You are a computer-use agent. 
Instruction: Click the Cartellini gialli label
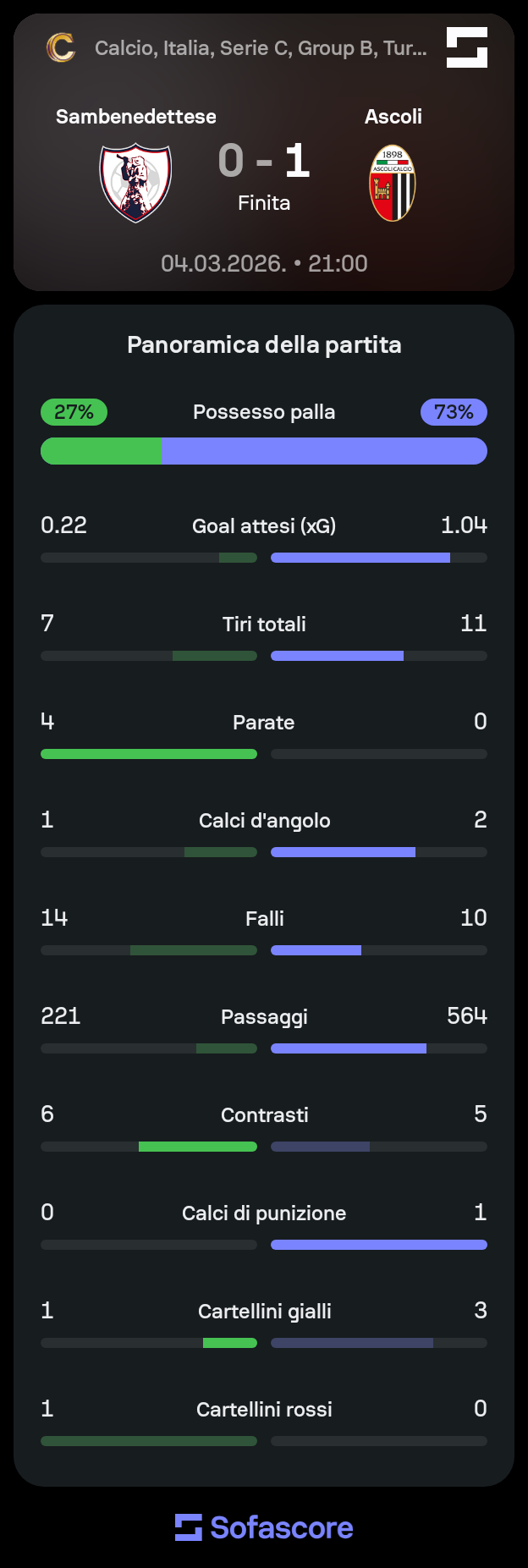click(265, 1312)
